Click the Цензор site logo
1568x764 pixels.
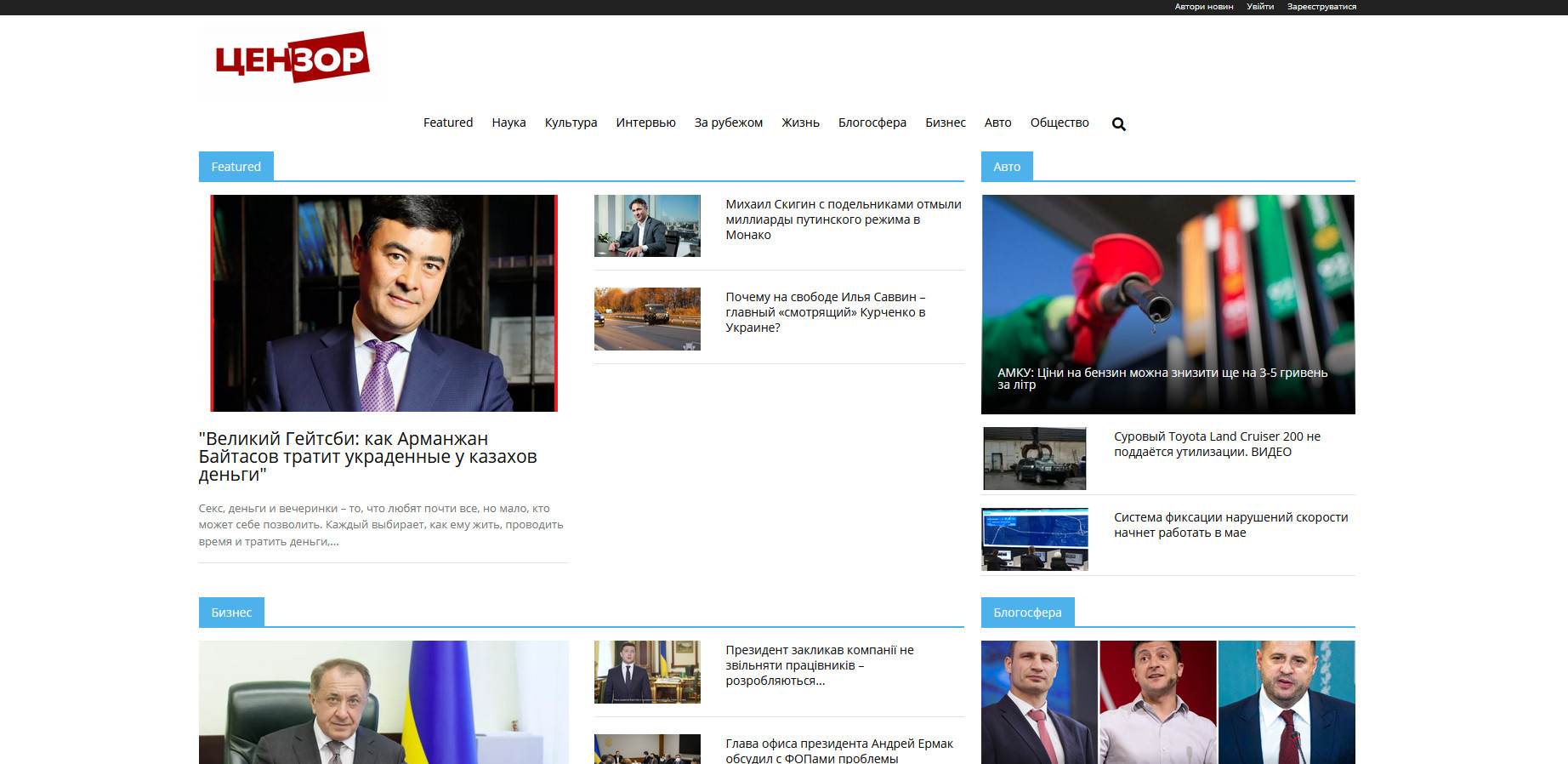click(292, 58)
